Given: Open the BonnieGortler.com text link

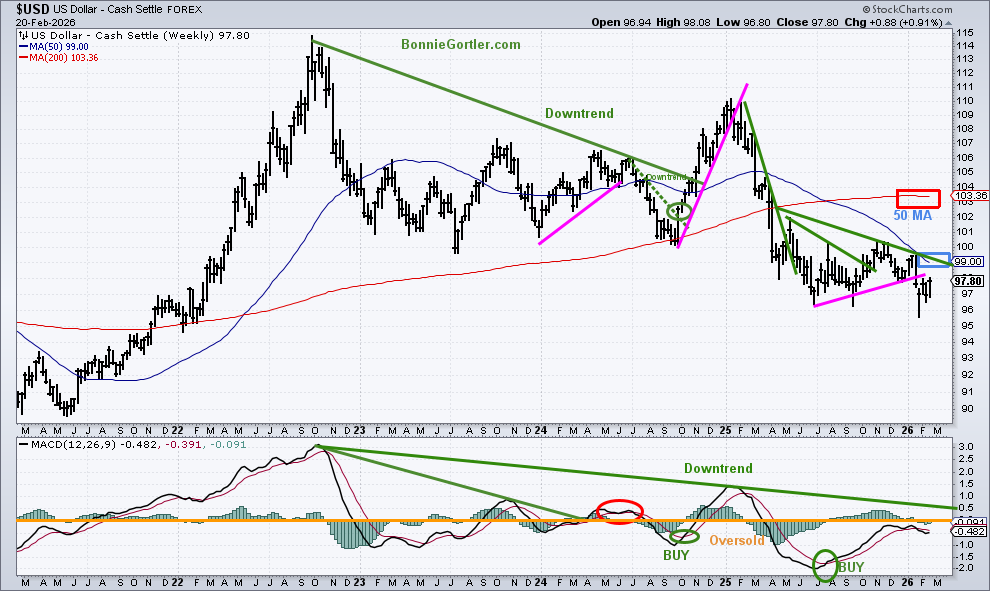Looking at the screenshot, I should [461, 45].
